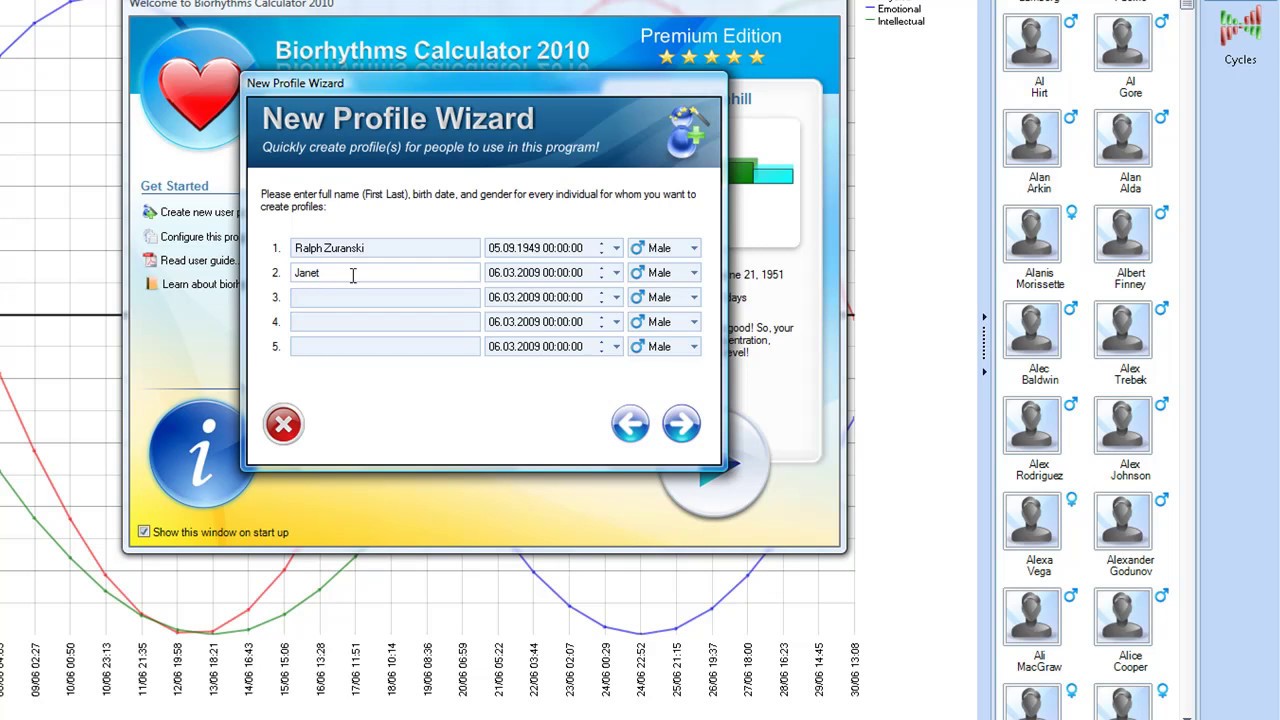Open date calendar dropdown for row 3
The height and width of the screenshot is (720, 1280).
point(616,297)
